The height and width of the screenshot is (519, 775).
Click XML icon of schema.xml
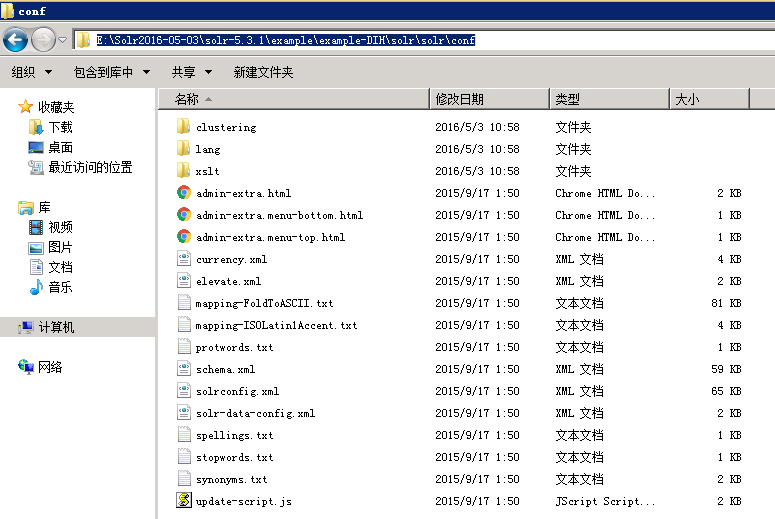[184, 369]
